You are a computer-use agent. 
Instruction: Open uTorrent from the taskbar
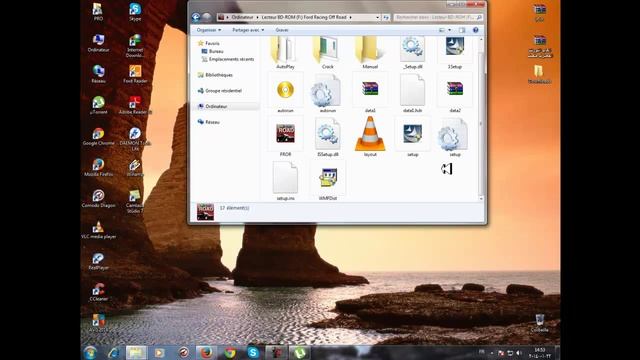pyautogui.click(x=300, y=353)
